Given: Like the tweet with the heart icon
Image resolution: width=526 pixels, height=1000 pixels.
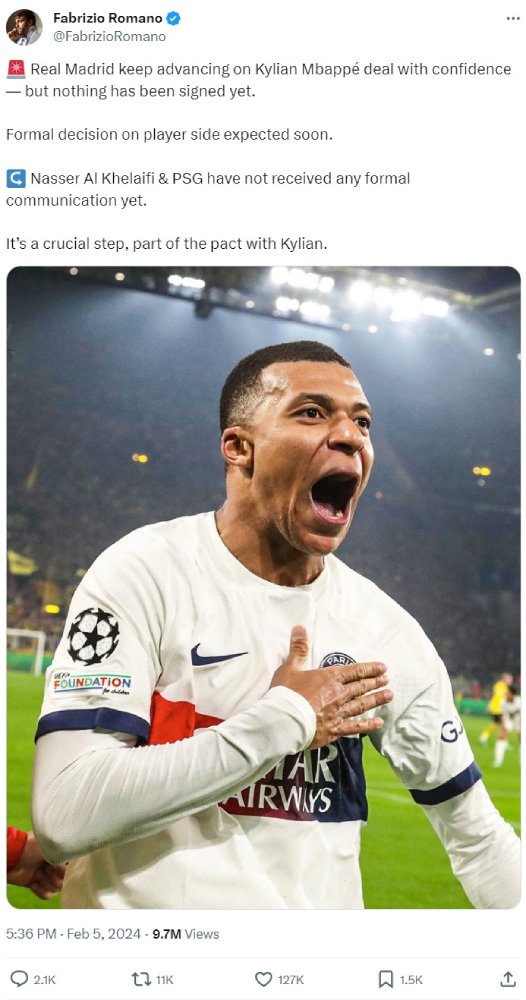Looking at the screenshot, I should (263, 979).
